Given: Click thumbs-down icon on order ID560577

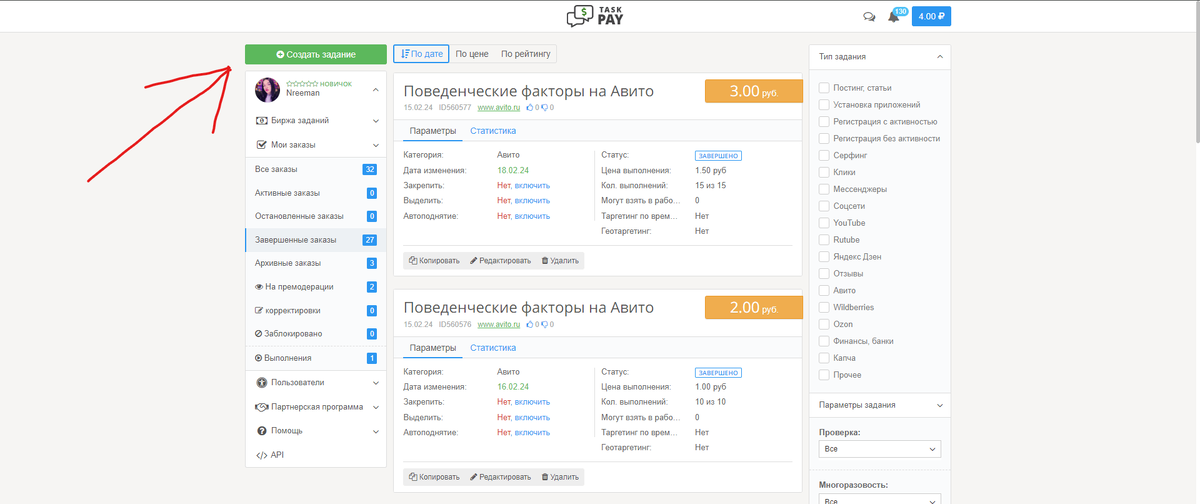Looking at the screenshot, I should (545, 107).
